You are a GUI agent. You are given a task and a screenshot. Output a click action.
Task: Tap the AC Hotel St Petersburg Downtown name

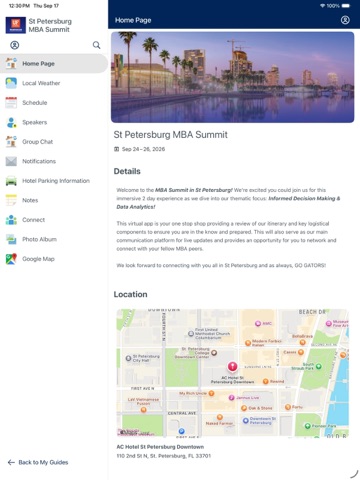(160, 447)
